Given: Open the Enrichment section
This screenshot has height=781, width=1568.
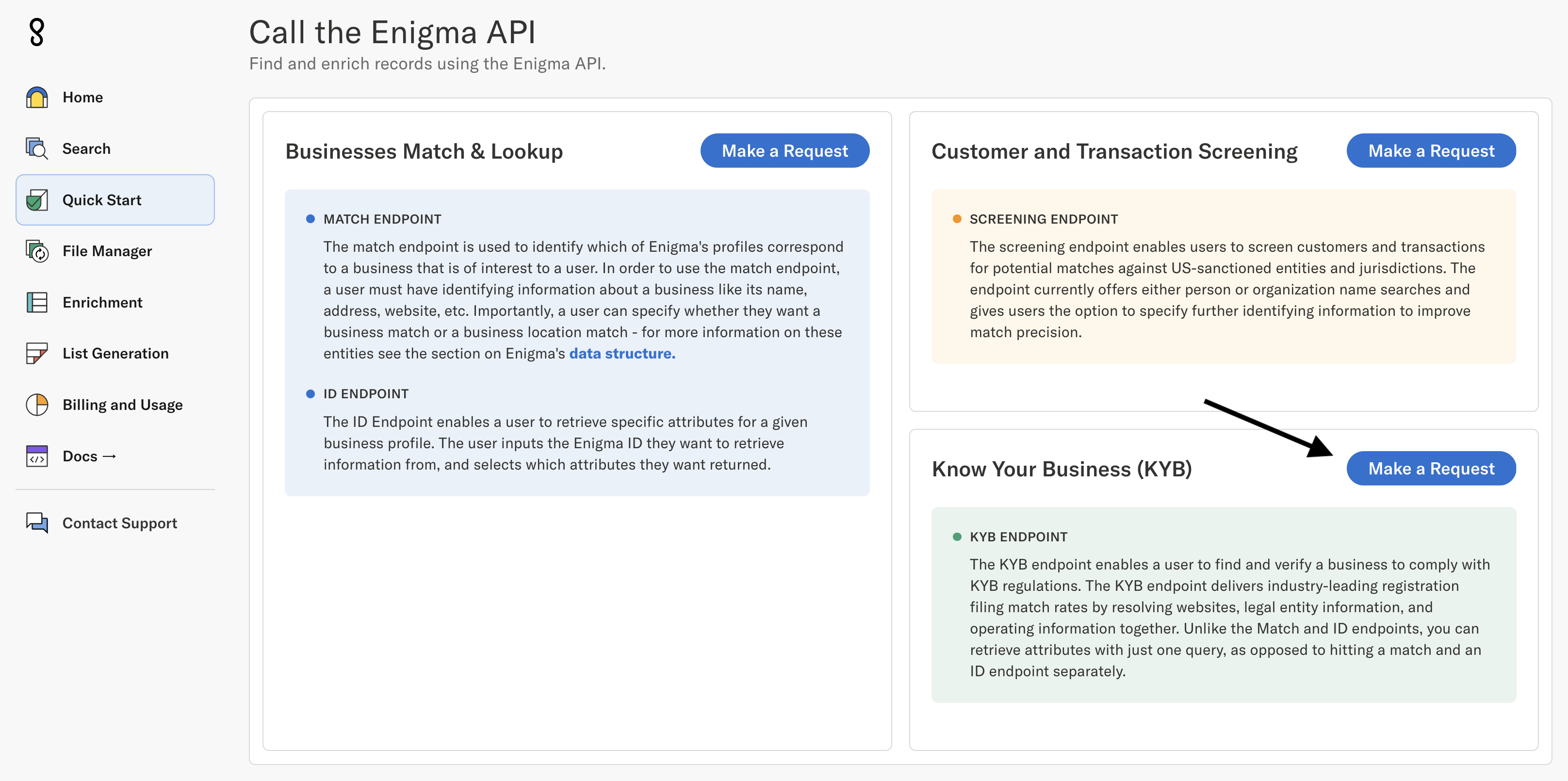Looking at the screenshot, I should 102,303.
